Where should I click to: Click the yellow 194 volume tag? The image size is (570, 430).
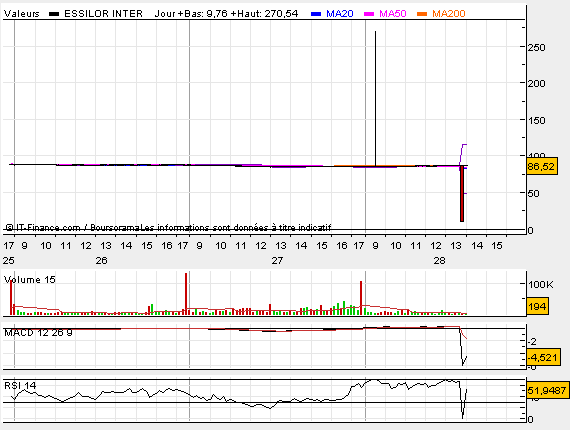pos(537,306)
